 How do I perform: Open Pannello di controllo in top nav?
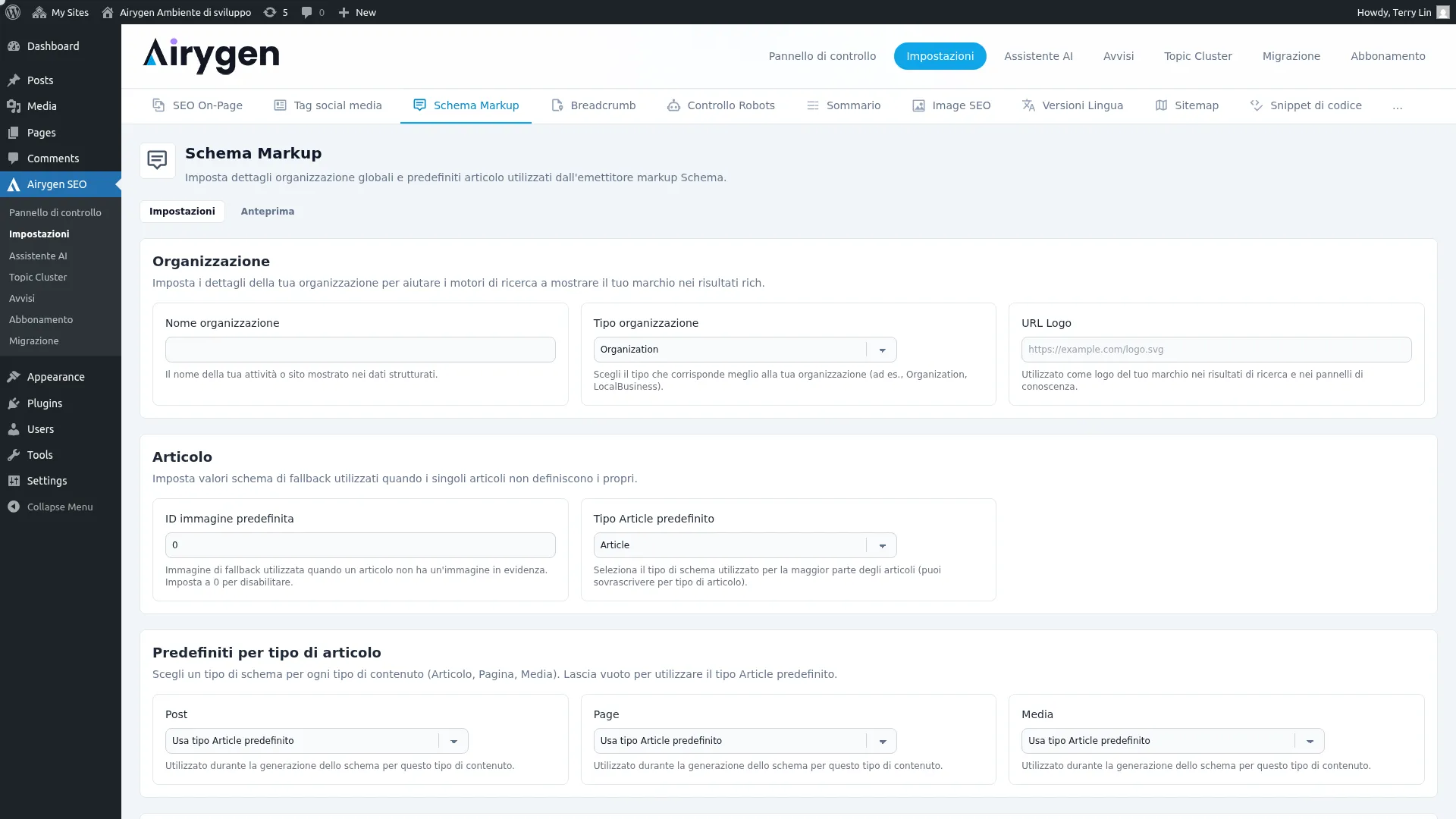pyautogui.click(x=822, y=56)
